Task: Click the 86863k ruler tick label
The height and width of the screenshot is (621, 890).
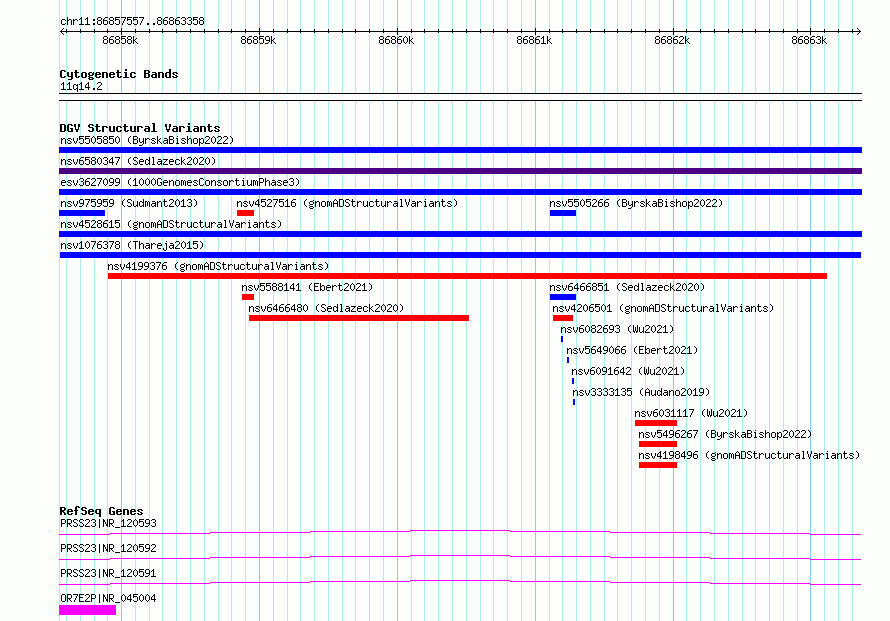Action: (x=809, y=40)
